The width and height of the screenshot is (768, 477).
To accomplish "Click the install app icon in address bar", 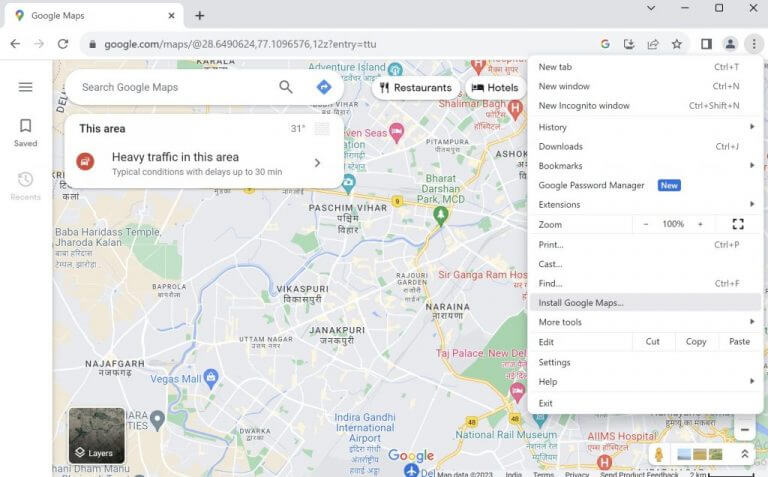I will point(629,44).
